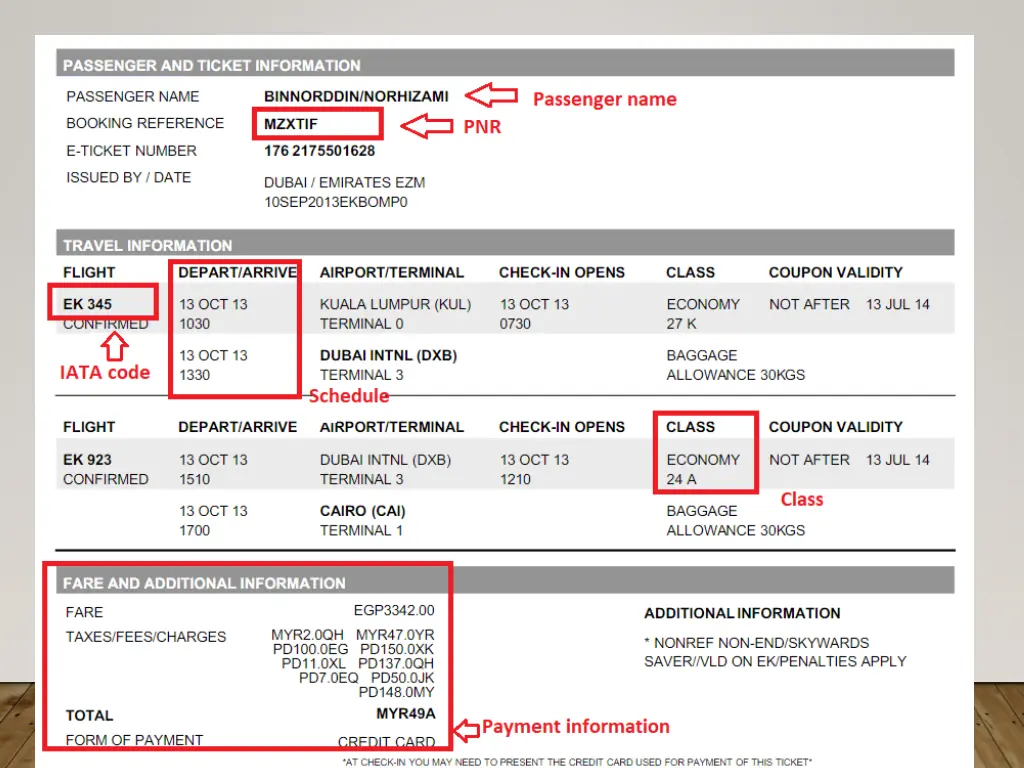Select the E-TICKET NUMBER field label
This screenshot has width=1024, height=768.
[131, 151]
